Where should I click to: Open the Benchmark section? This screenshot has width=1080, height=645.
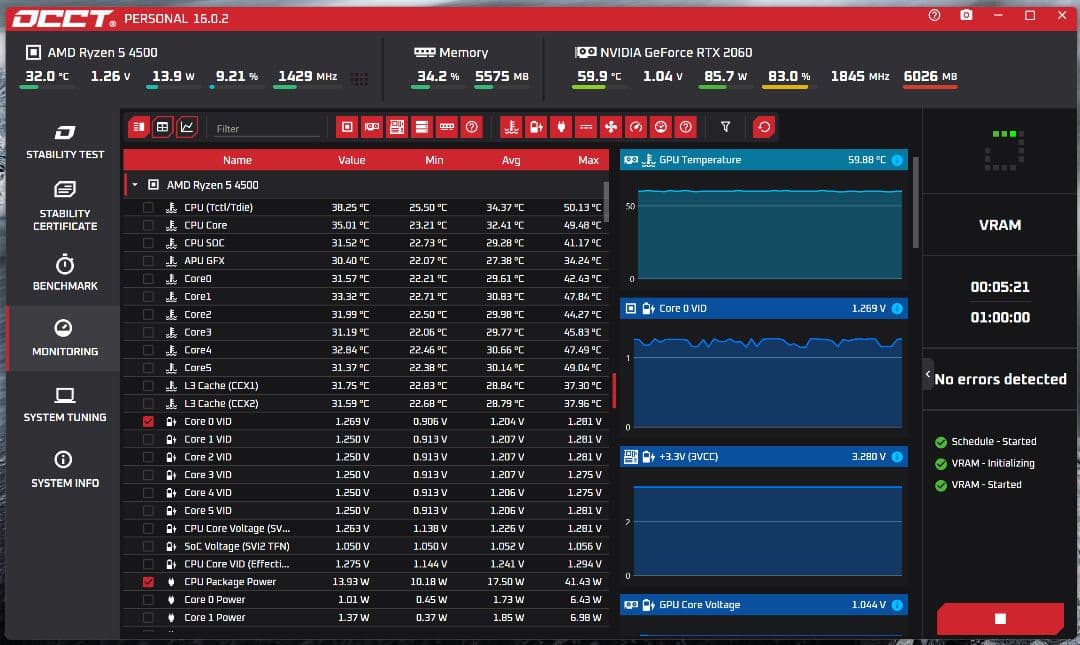coord(65,274)
